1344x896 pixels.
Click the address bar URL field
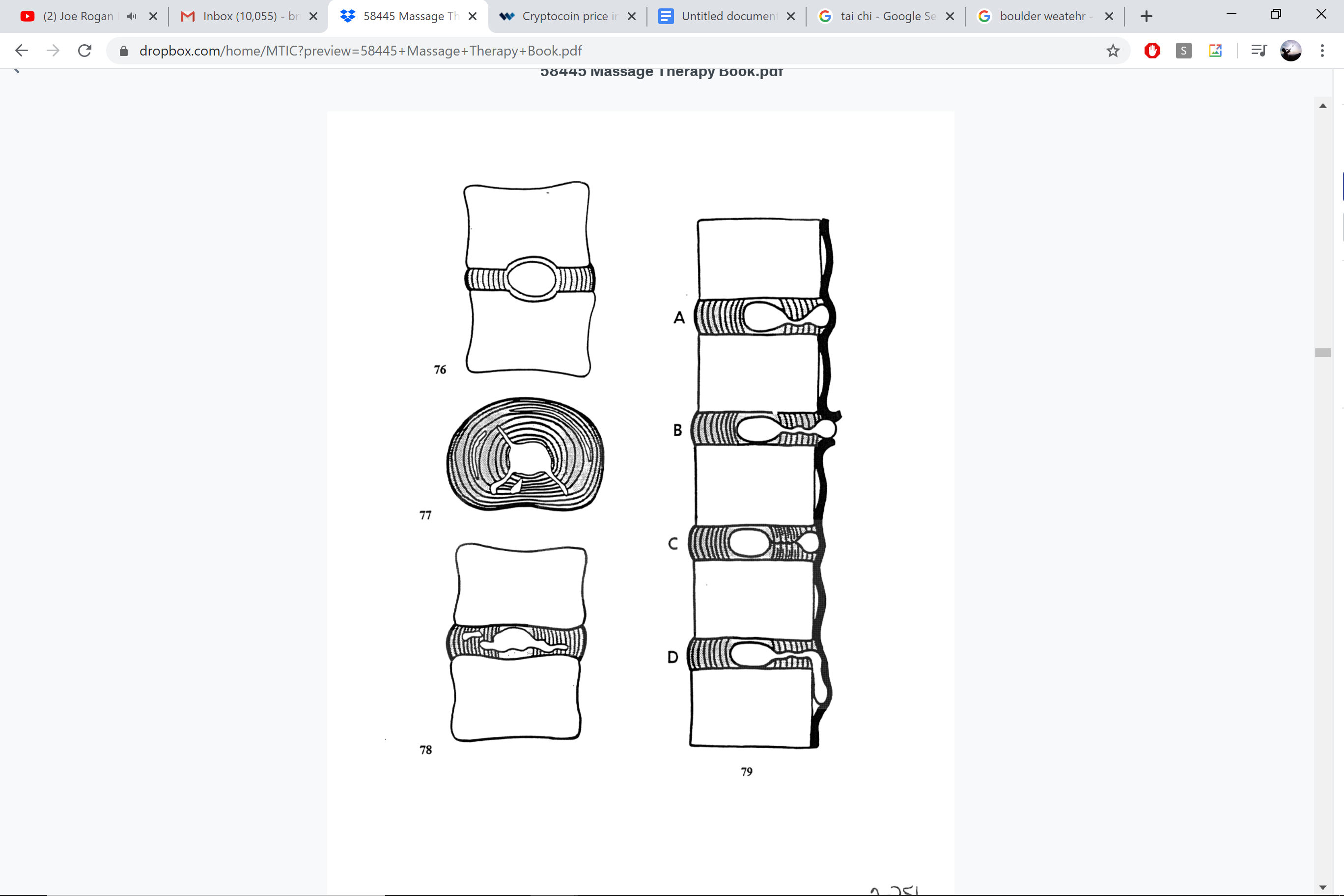(571, 51)
